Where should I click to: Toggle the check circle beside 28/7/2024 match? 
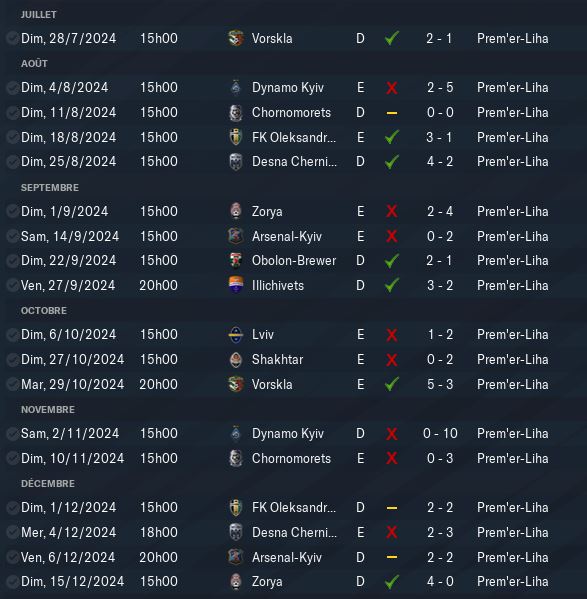click(x=13, y=38)
